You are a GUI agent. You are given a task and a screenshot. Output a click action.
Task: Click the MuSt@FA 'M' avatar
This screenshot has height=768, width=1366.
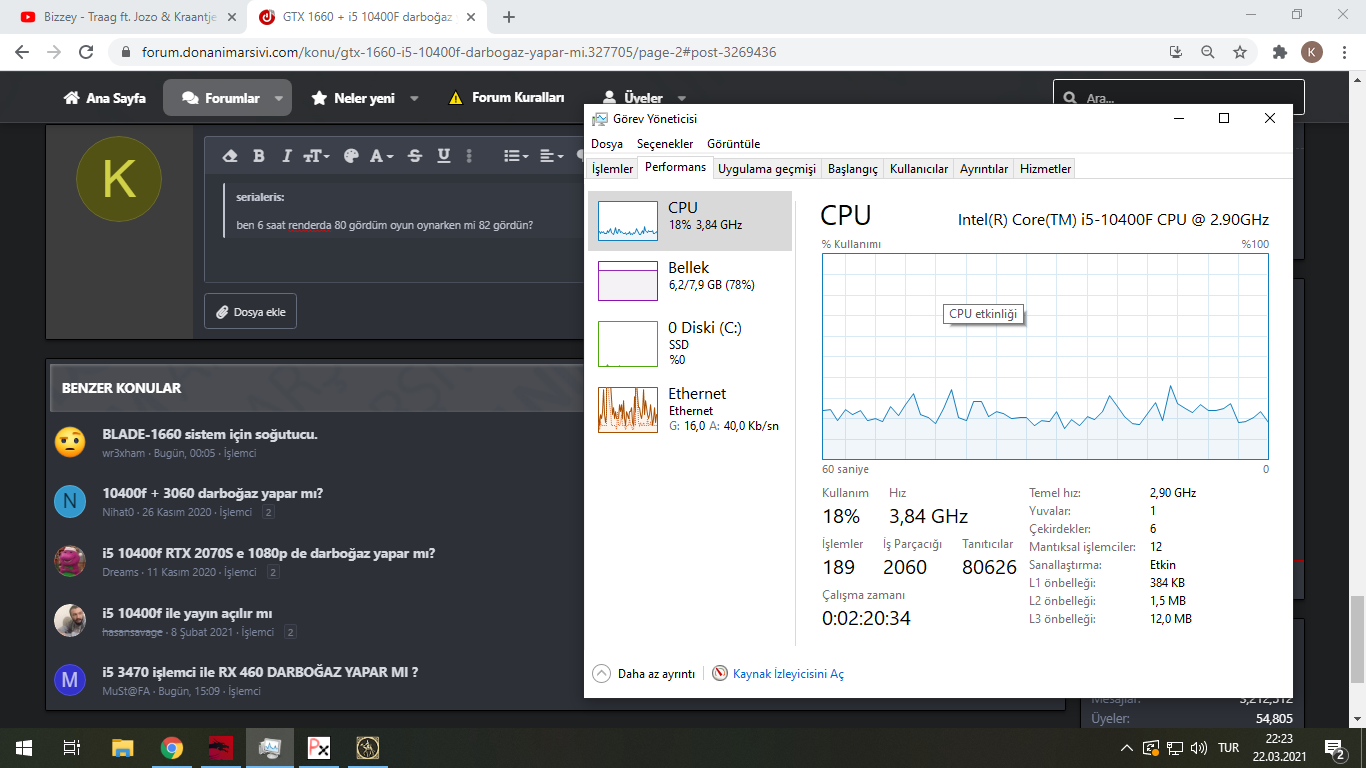coord(70,680)
